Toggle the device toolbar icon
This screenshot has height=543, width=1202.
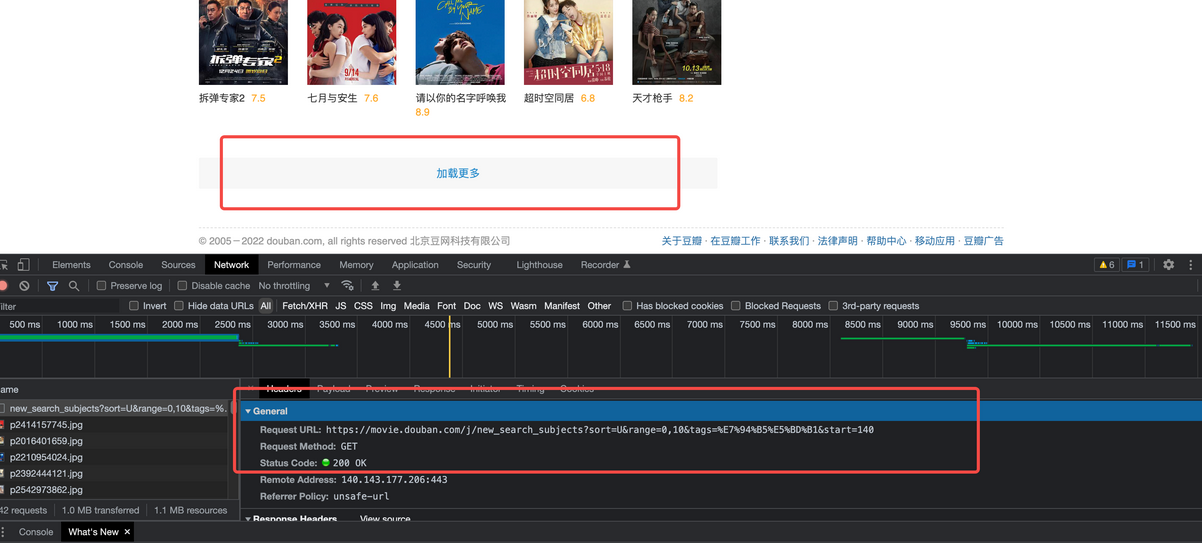pos(23,265)
